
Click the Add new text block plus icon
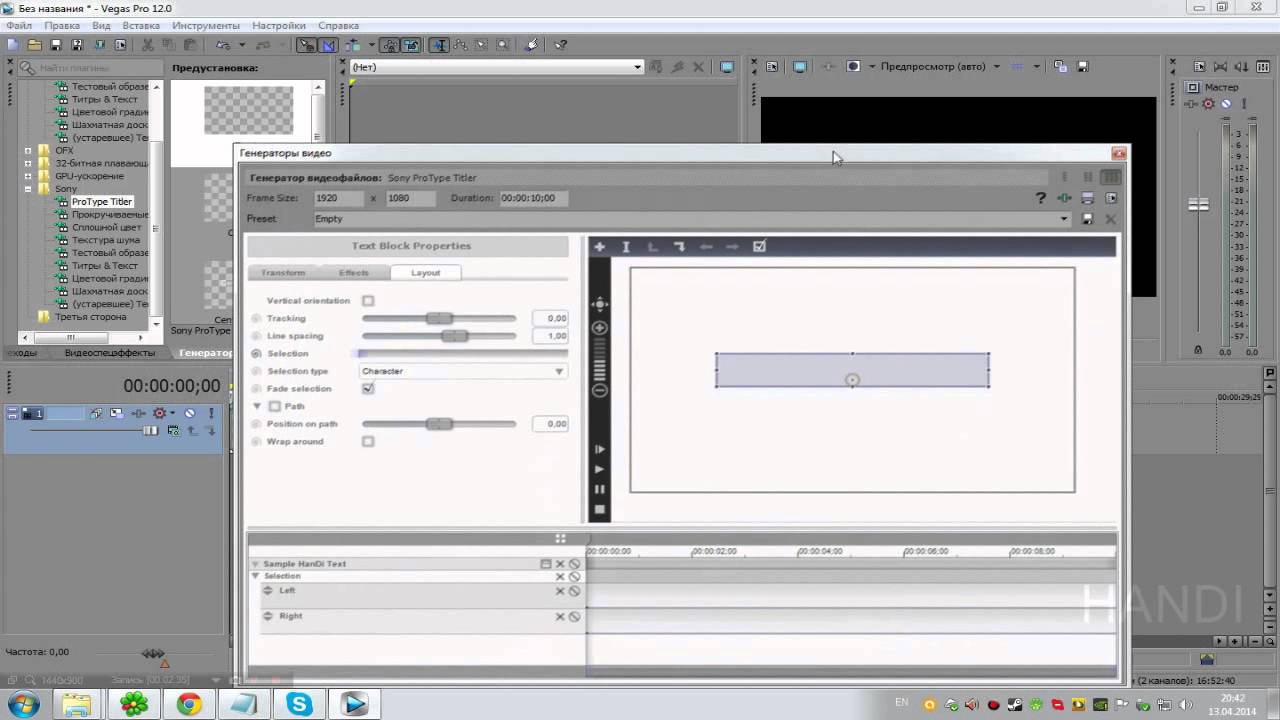[x=600, y=246]
